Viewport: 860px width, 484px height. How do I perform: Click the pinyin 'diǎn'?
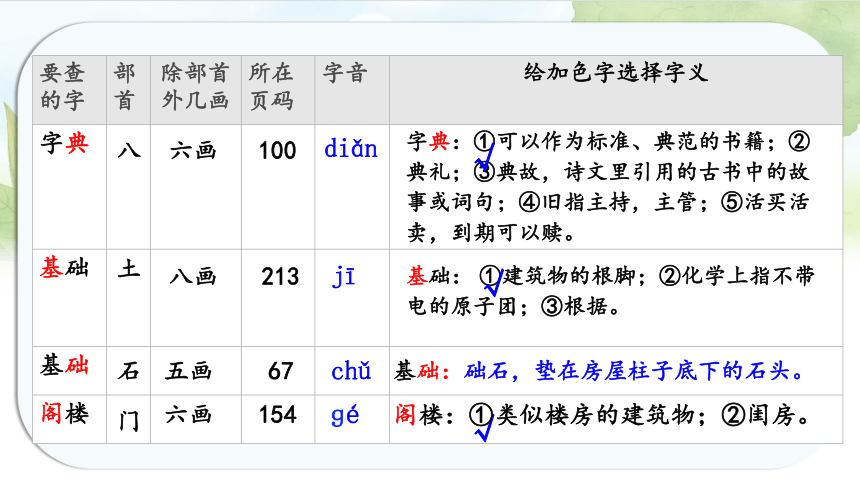pos(351,149)
